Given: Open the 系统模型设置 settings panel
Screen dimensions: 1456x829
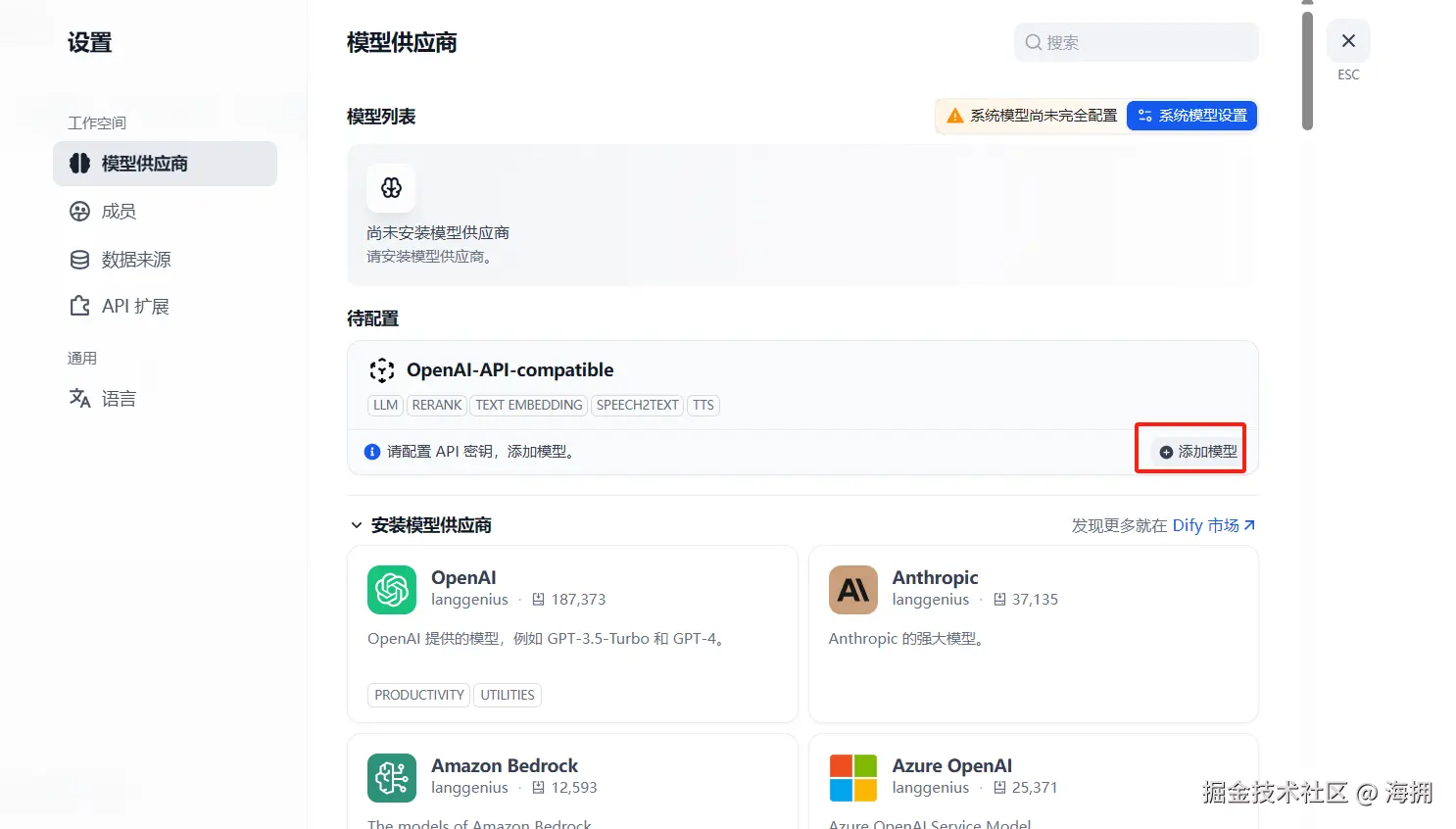Looking at the screenshot, I should (x=1191, y=116).
